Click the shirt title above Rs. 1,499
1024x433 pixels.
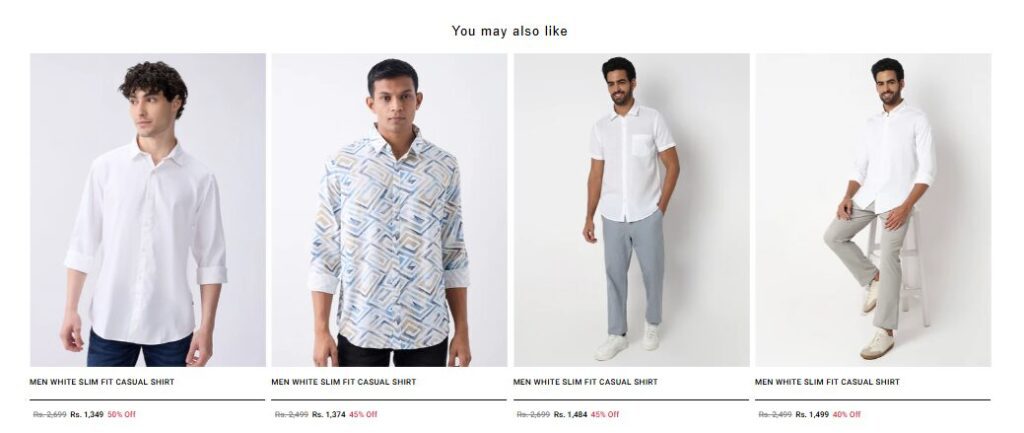point(827,382)
